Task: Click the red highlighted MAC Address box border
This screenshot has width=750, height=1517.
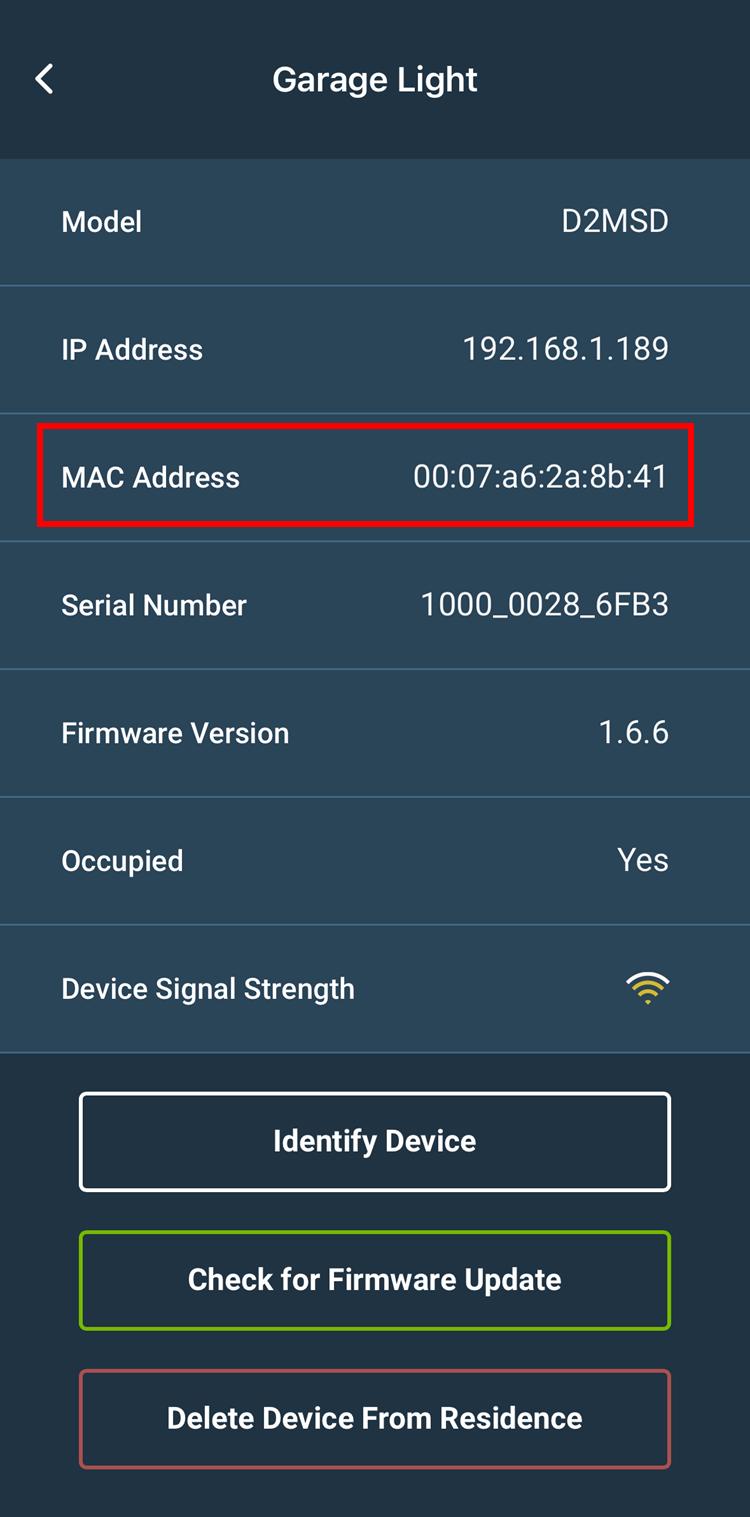Action: point(365,427)
